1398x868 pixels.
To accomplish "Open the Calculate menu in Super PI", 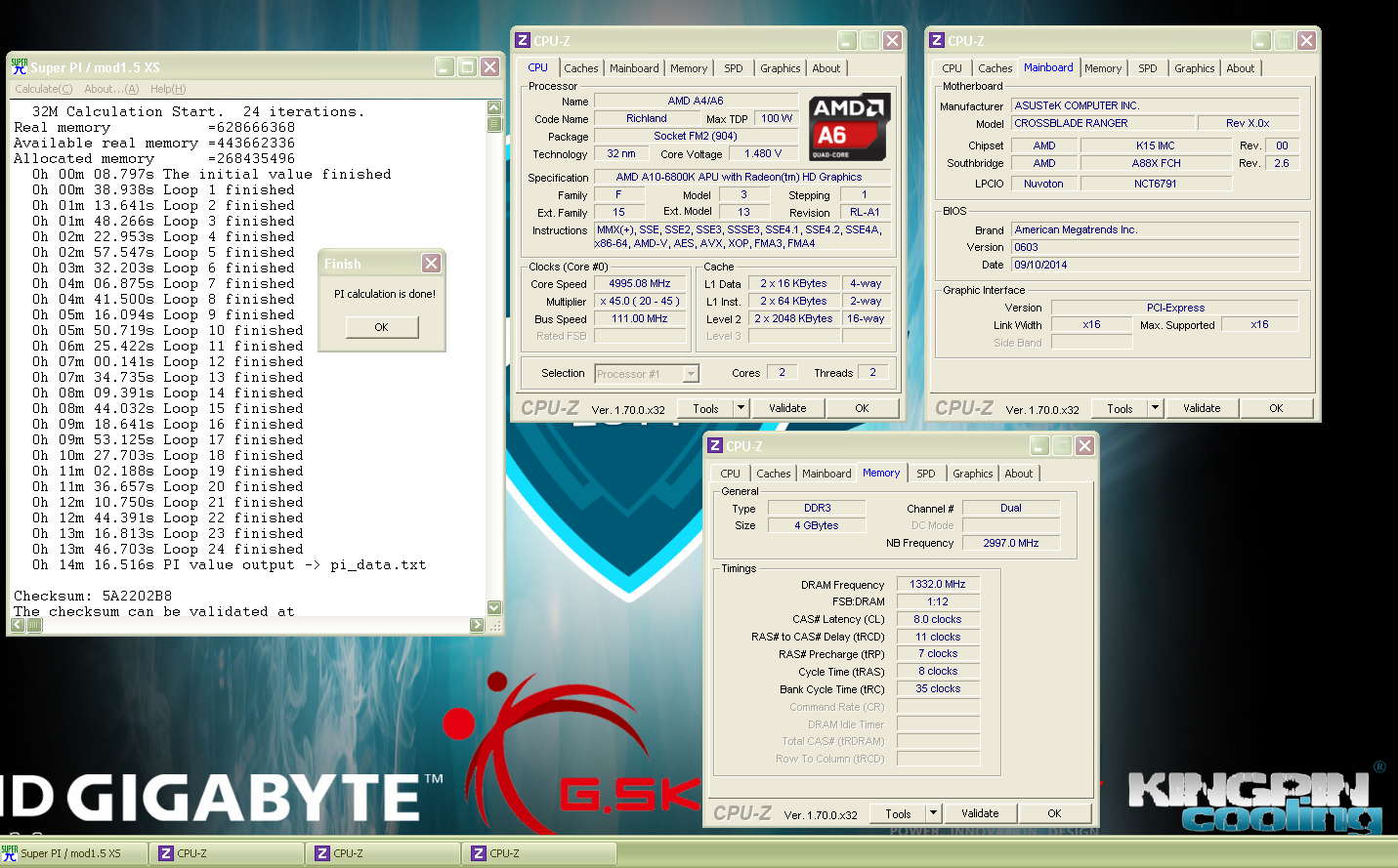I will coord(43,89).
